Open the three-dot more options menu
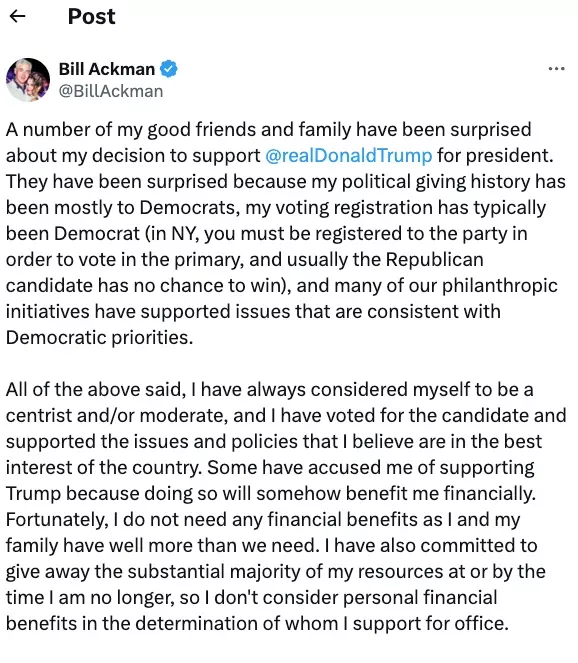 pos(556,68)
